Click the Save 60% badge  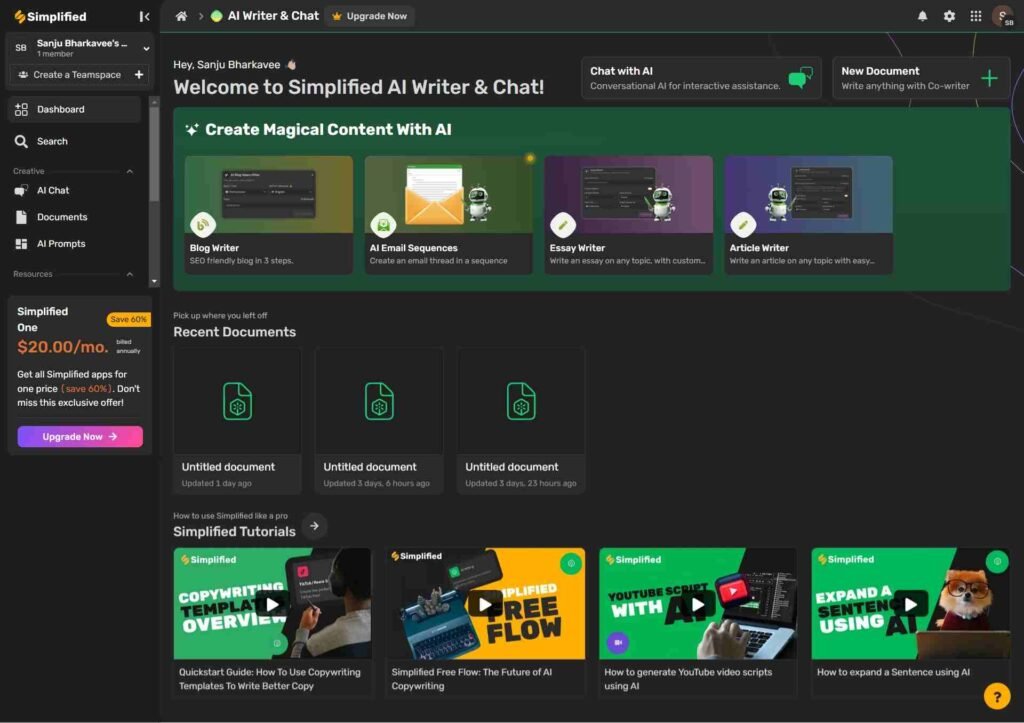pyautogui.click(x=129, y=319)
